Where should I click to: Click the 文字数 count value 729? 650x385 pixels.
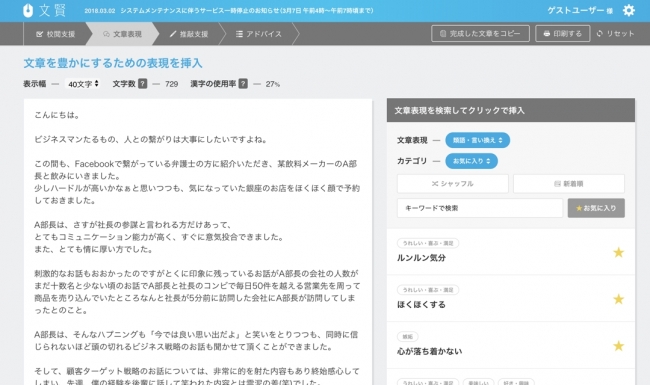[171, 84]
